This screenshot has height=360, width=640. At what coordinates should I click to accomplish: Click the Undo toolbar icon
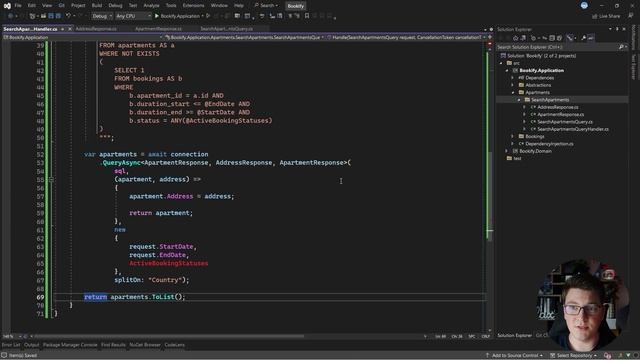click(68, 16)
